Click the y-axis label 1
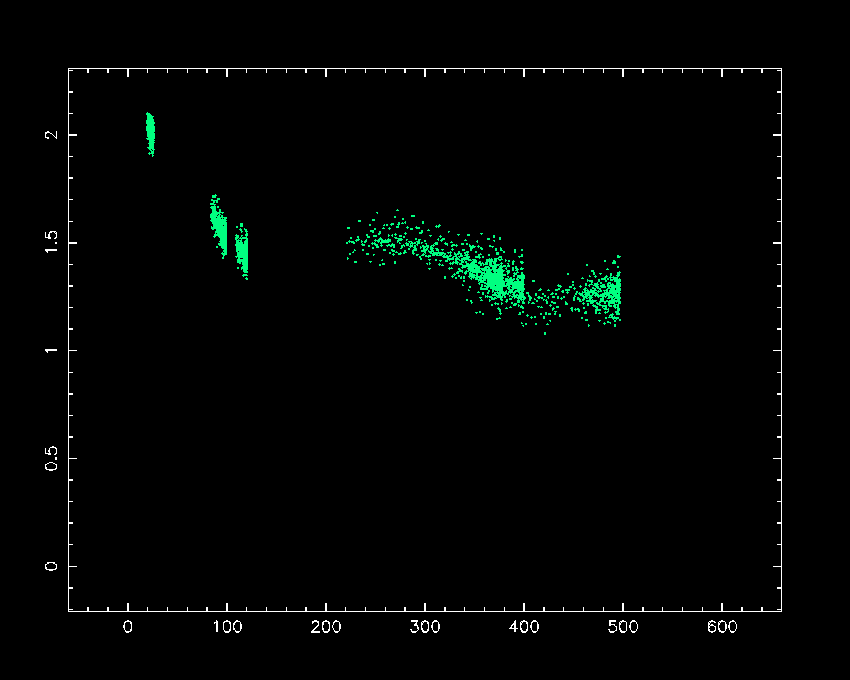Image resolution: width=850 pixels, height=680 pixels. pos(51,350)
